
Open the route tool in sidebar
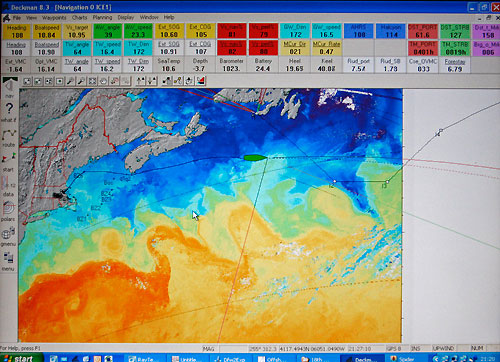point(9,137)
